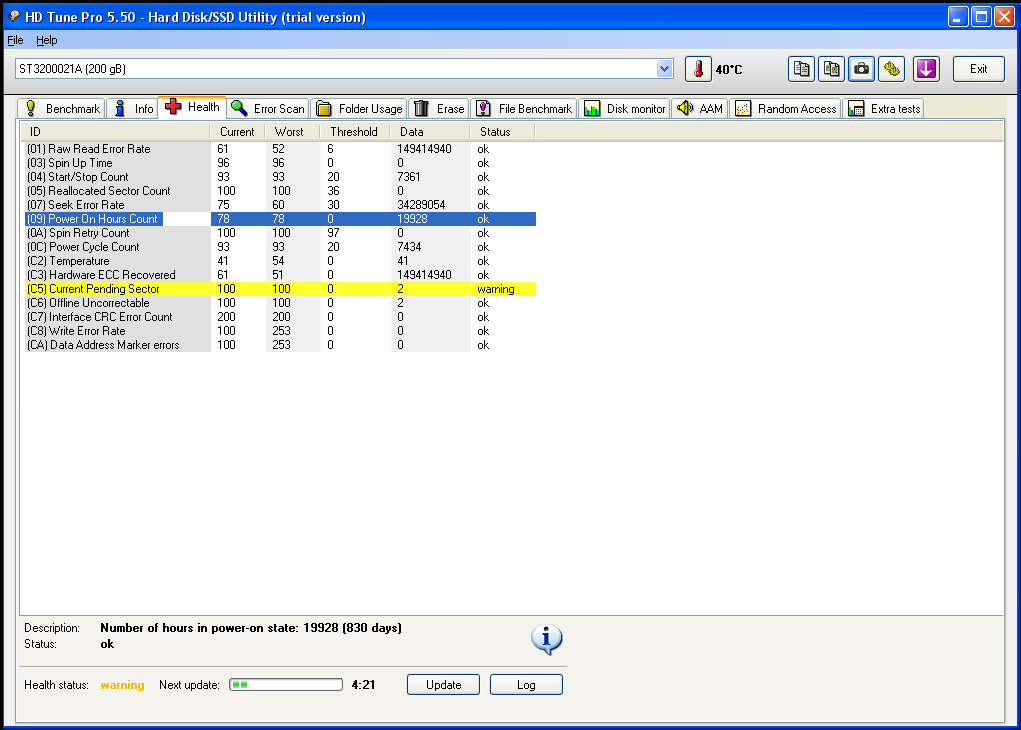Select the Data Address Marker errors row

(280, 345)
